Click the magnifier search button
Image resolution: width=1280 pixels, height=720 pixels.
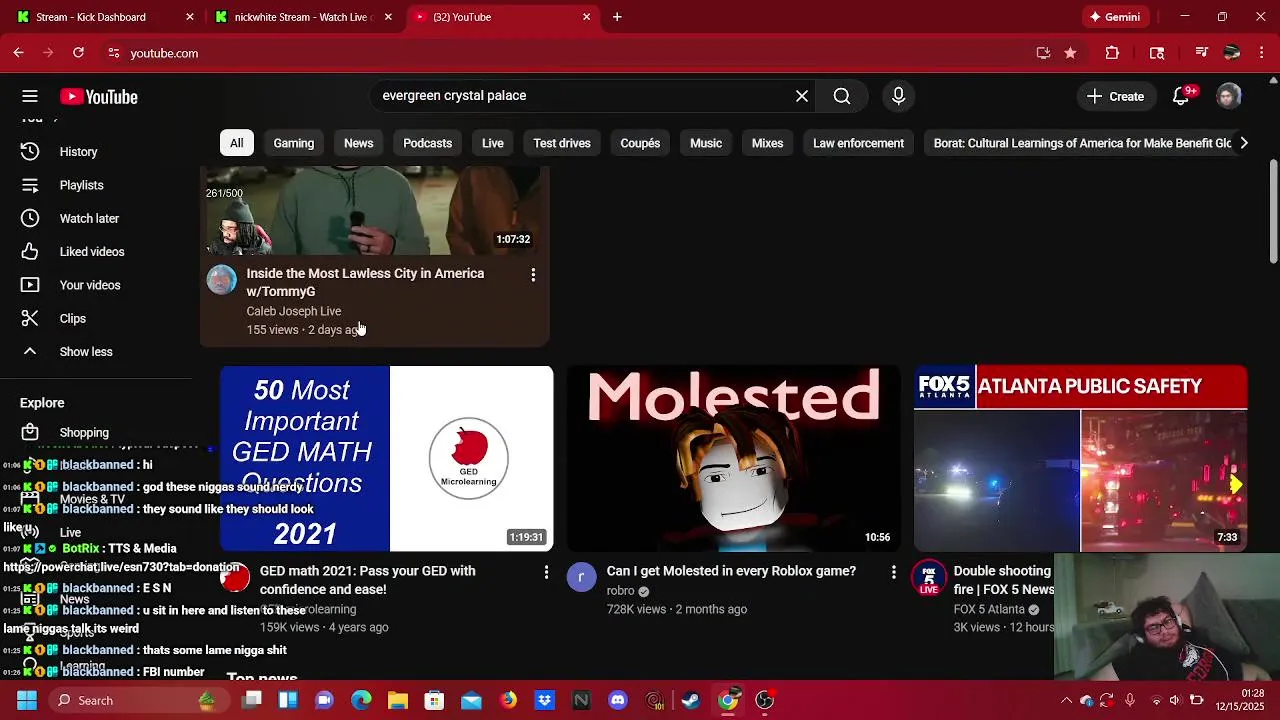pyautogui.click(x=842, y=96)
